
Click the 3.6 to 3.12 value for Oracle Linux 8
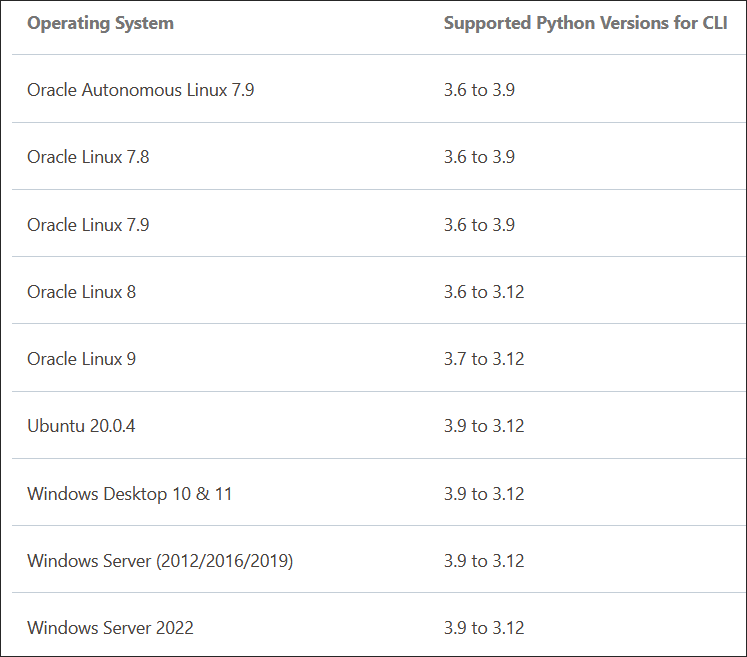[484, 292]
